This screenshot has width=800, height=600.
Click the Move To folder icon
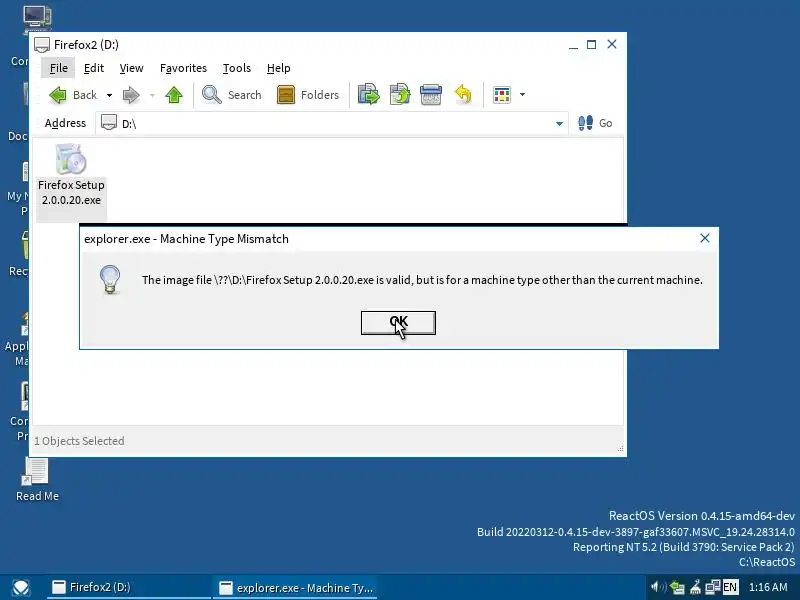point(368,95)
